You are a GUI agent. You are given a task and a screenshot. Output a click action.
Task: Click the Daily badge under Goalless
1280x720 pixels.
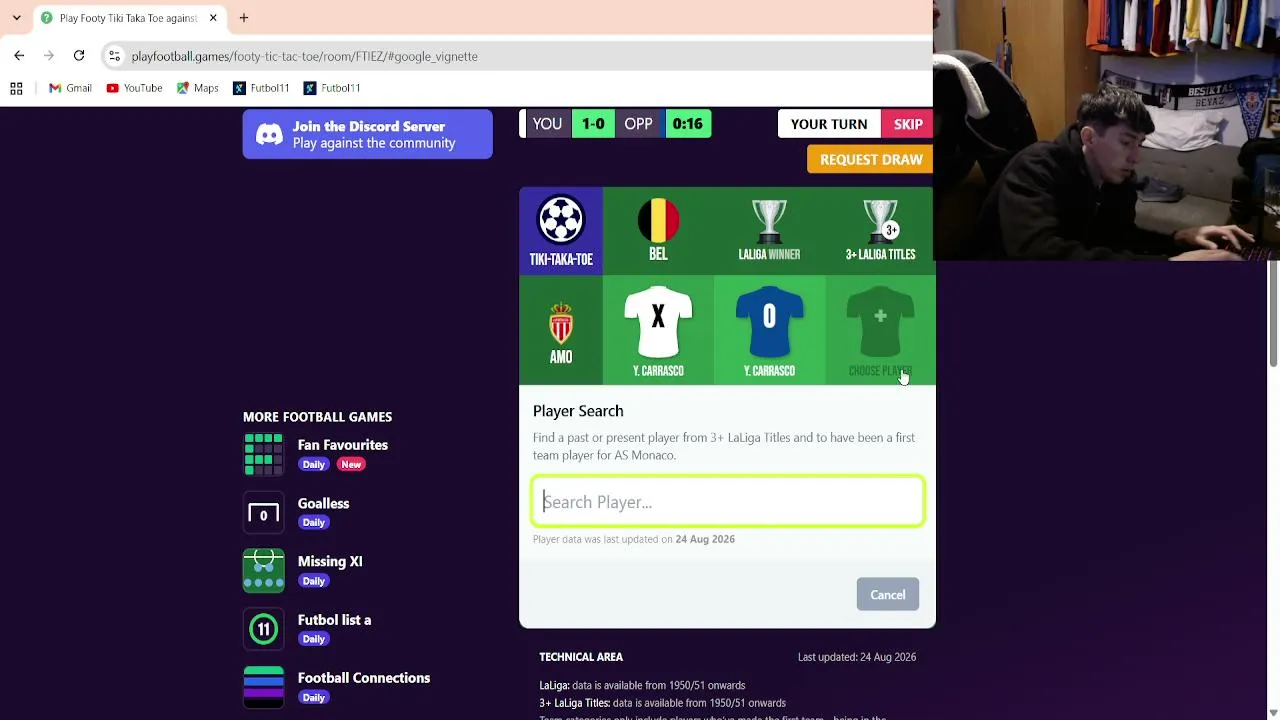pyautogui.click(x=314, y=522)
